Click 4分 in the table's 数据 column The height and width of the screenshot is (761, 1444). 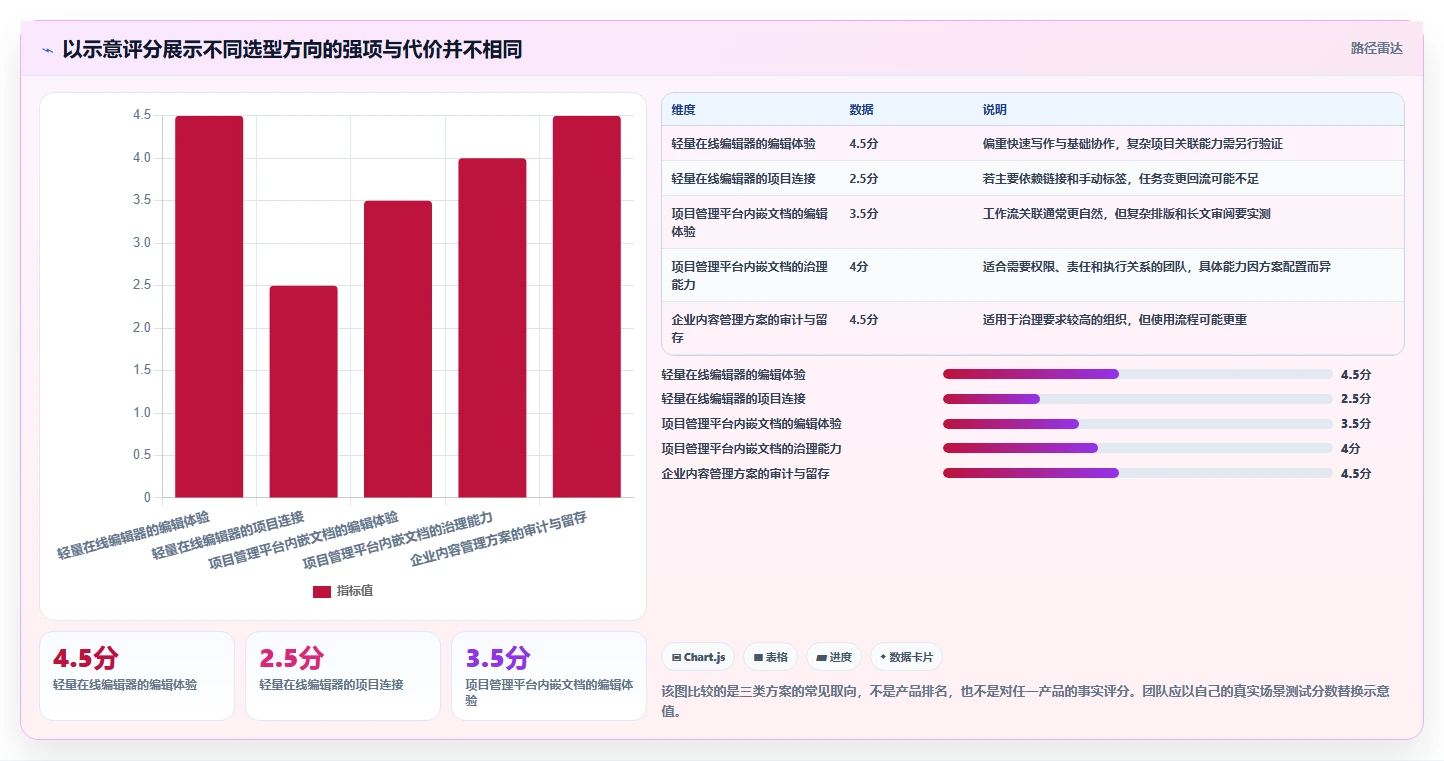(859, 267)
